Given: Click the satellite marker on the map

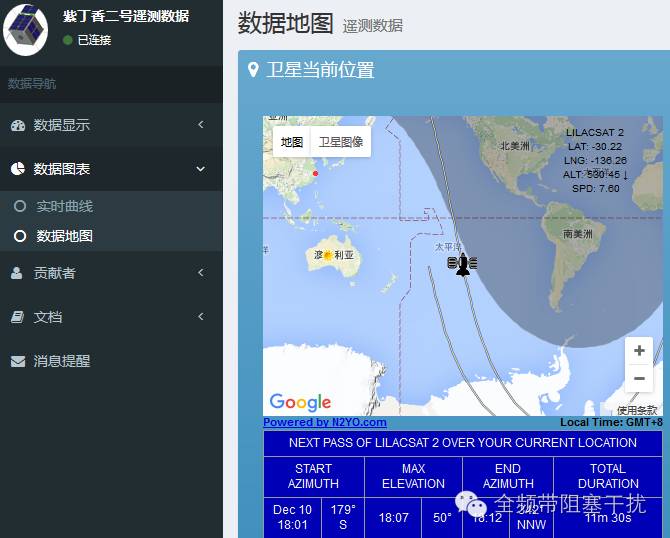Looking at the screenshot, I should (x=462, y=264).
